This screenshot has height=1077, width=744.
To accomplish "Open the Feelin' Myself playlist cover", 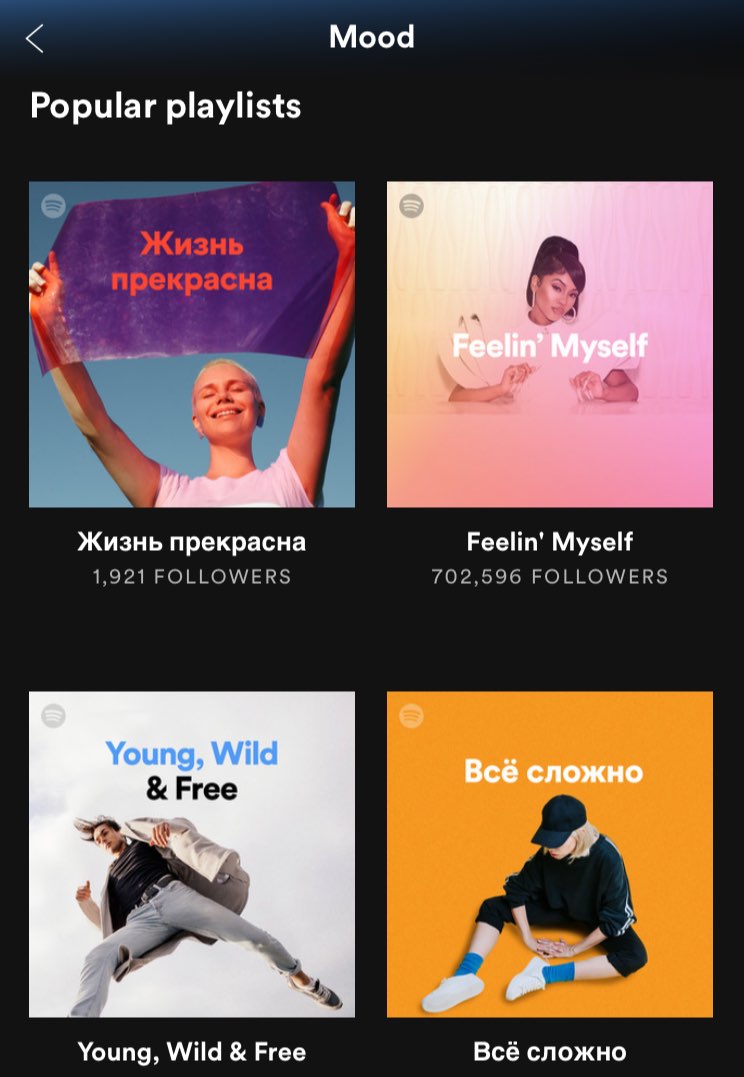I will click(x=550, y=344).
